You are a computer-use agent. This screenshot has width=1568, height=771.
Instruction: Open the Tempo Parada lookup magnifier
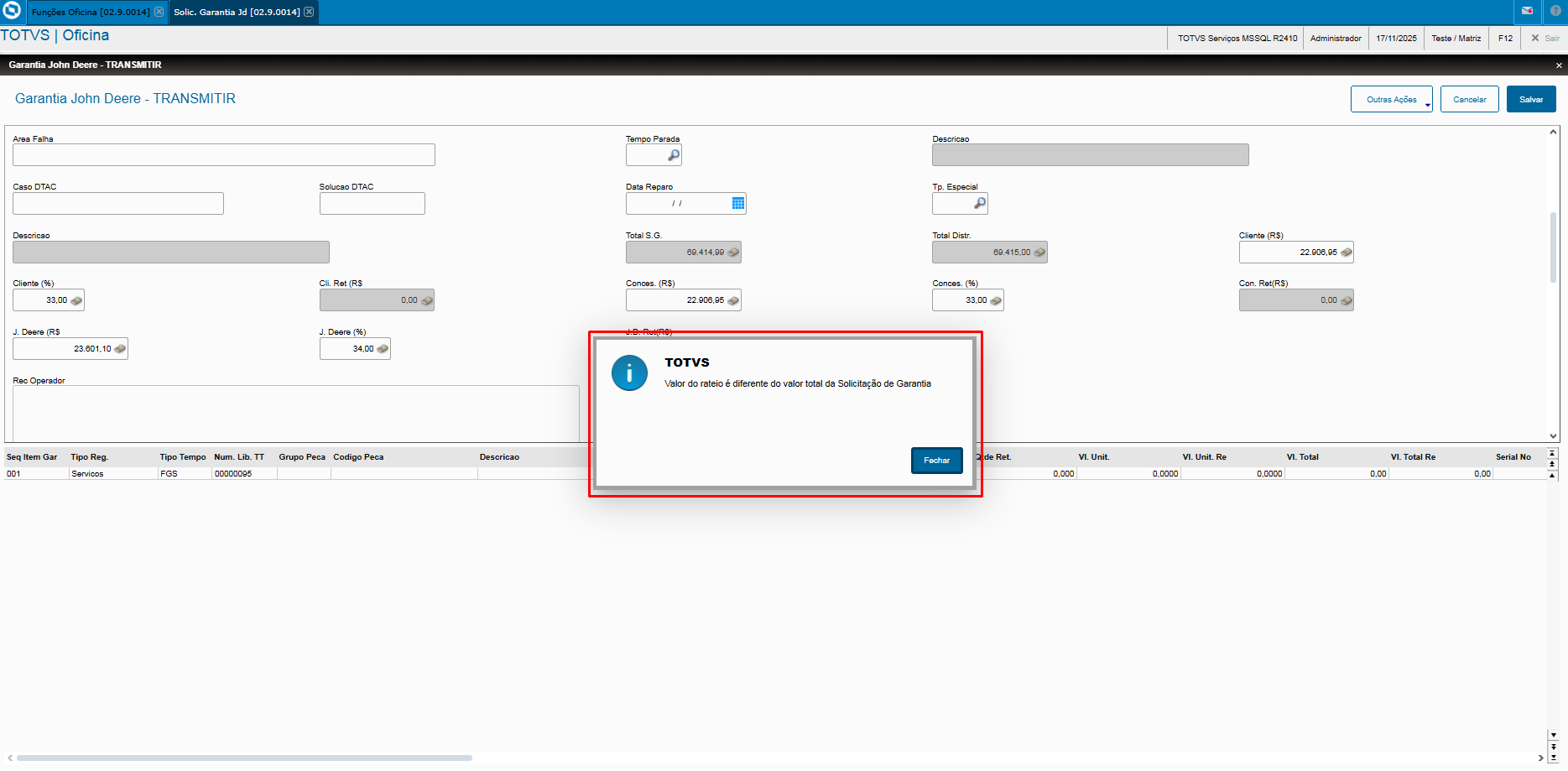tap(673, 155)
